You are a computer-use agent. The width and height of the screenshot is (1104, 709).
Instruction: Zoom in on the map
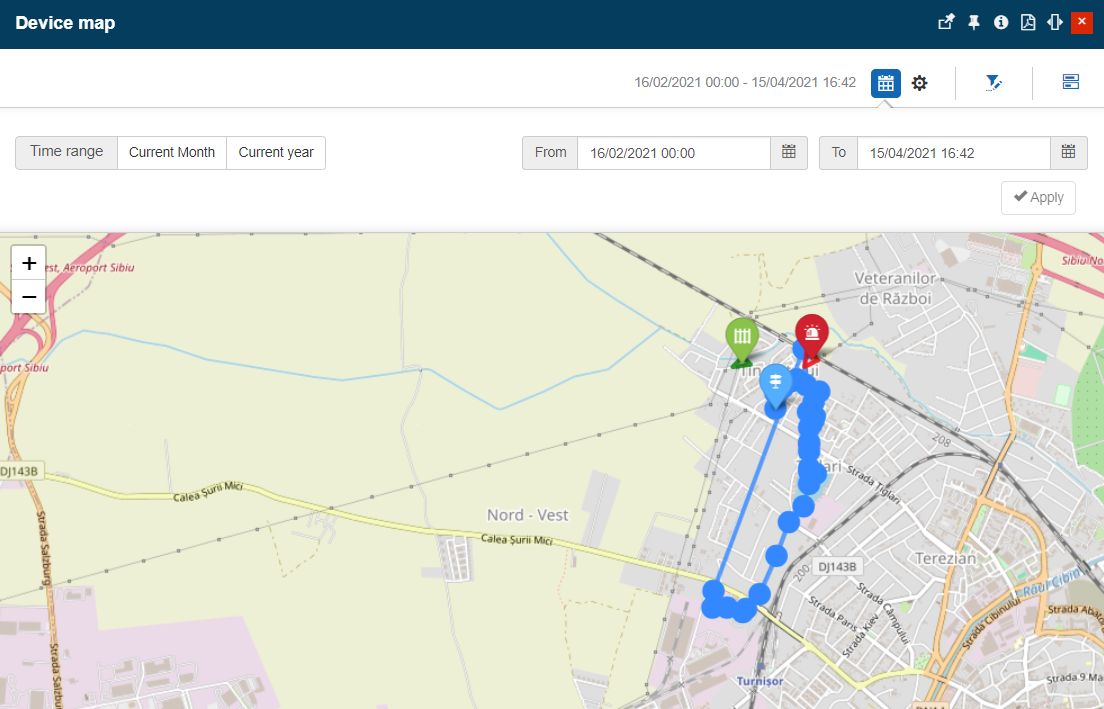click(x=29, y=263)
